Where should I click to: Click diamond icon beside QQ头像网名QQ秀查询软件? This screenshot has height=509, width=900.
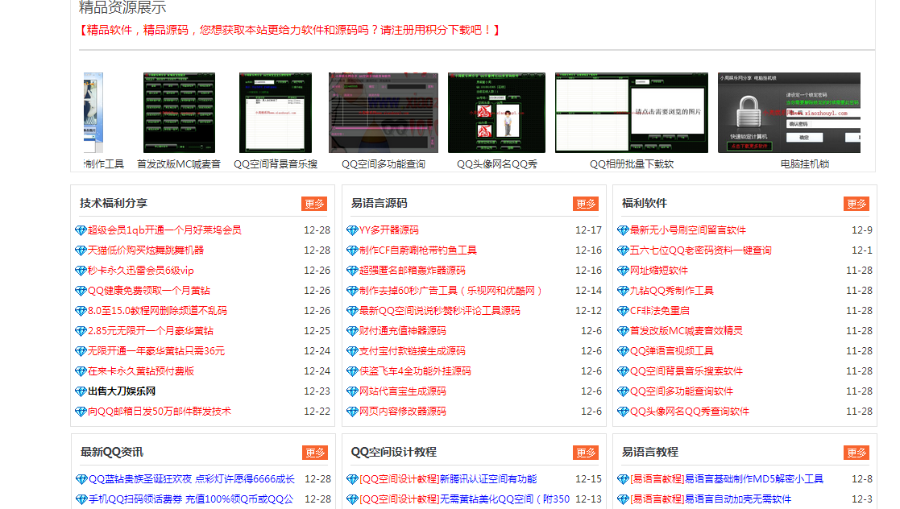pos(623,411)
